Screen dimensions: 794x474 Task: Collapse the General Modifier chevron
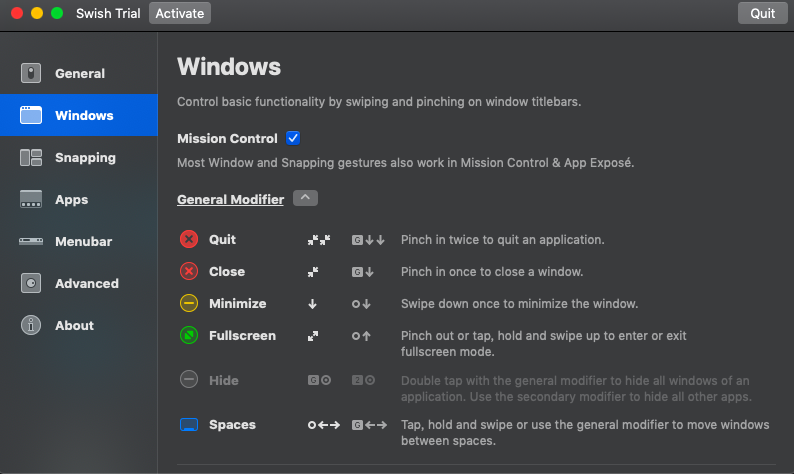(x=306, y=198)
